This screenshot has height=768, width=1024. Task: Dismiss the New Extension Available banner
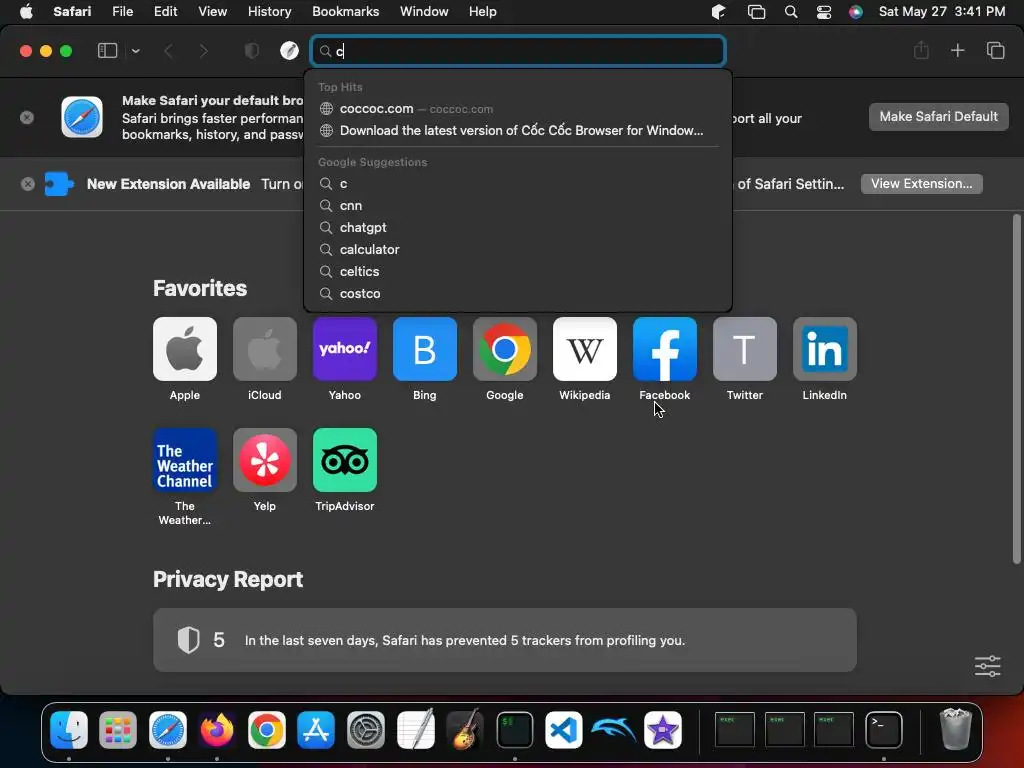point(27,184)
